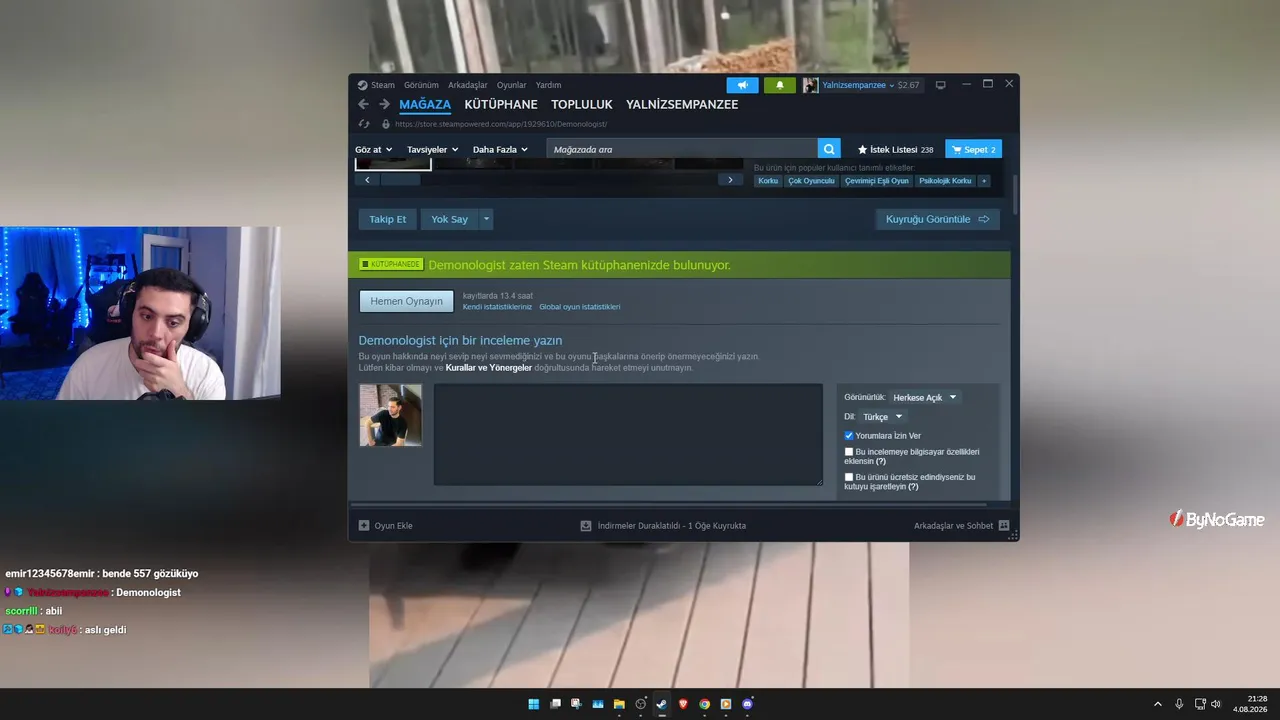Open Steam announcements megaphone button
This screenshot has height=720, width=1280.
coord(742,85)
